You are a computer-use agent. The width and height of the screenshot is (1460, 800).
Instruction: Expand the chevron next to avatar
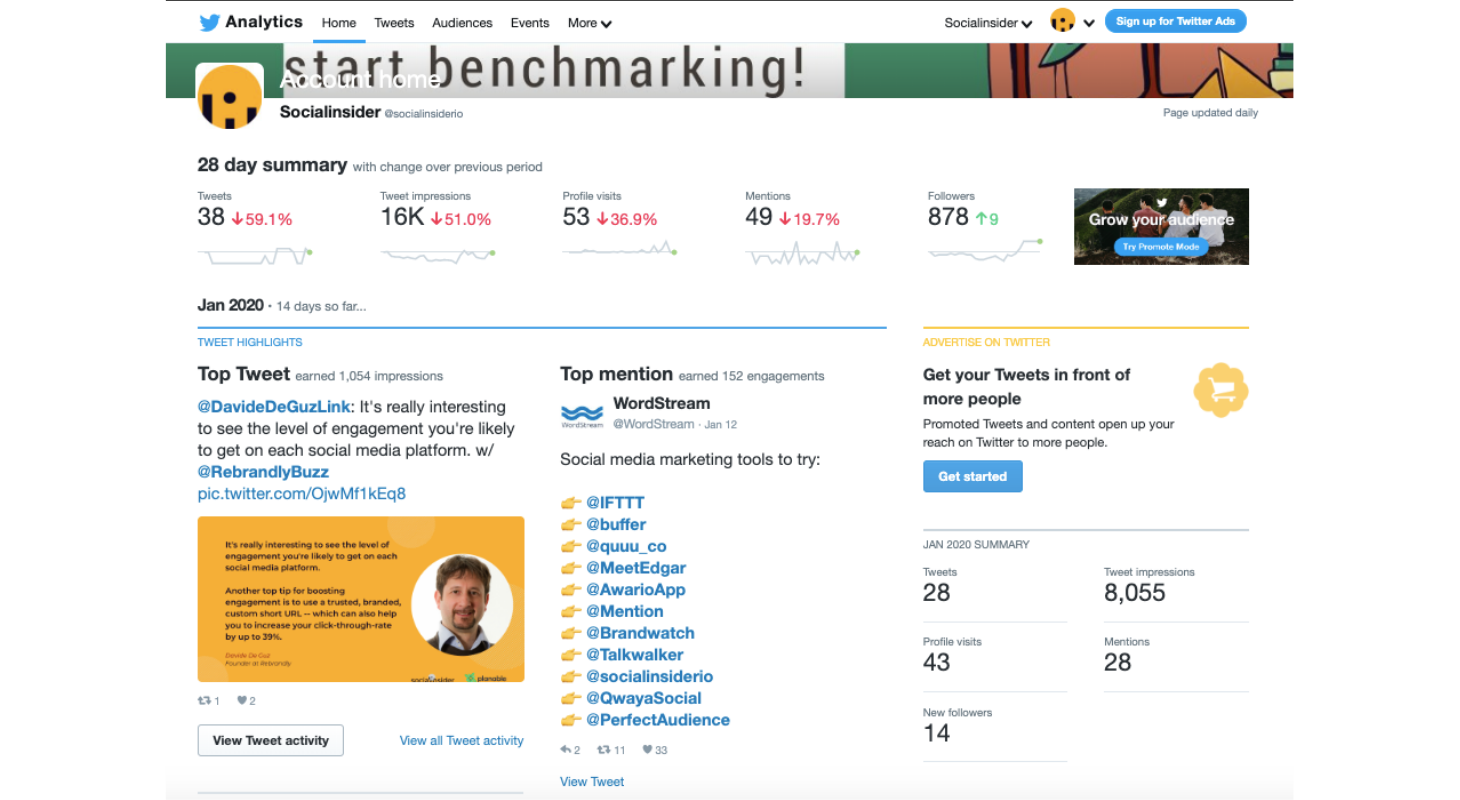pos(1089,23)
